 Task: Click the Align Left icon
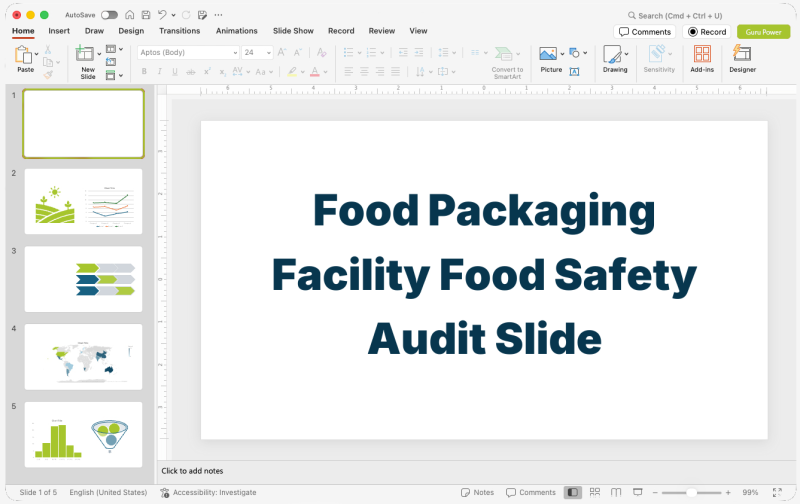(348, 71)
